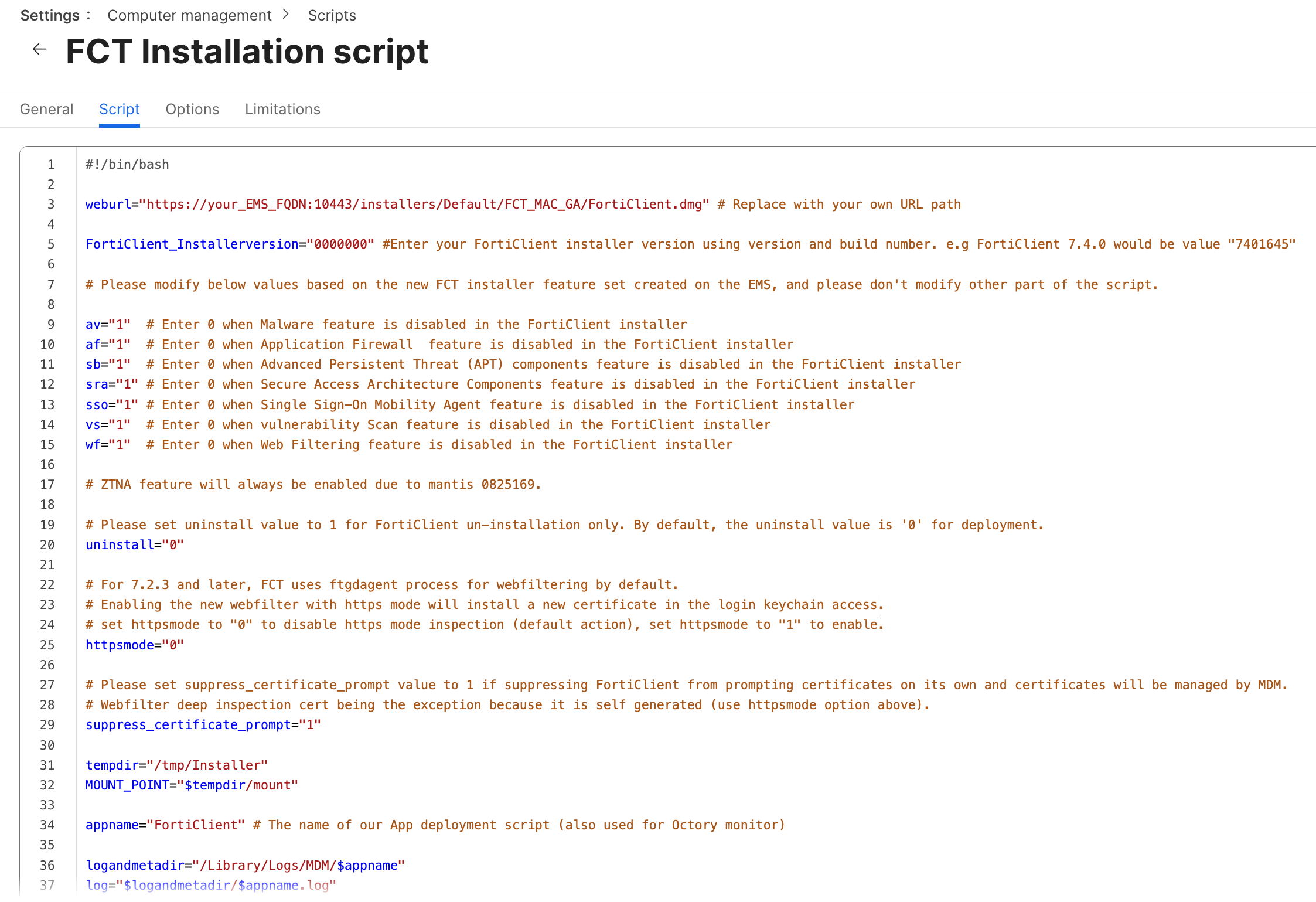Open the Settings breadcrumb root
1316x902 pixels.
49,15
